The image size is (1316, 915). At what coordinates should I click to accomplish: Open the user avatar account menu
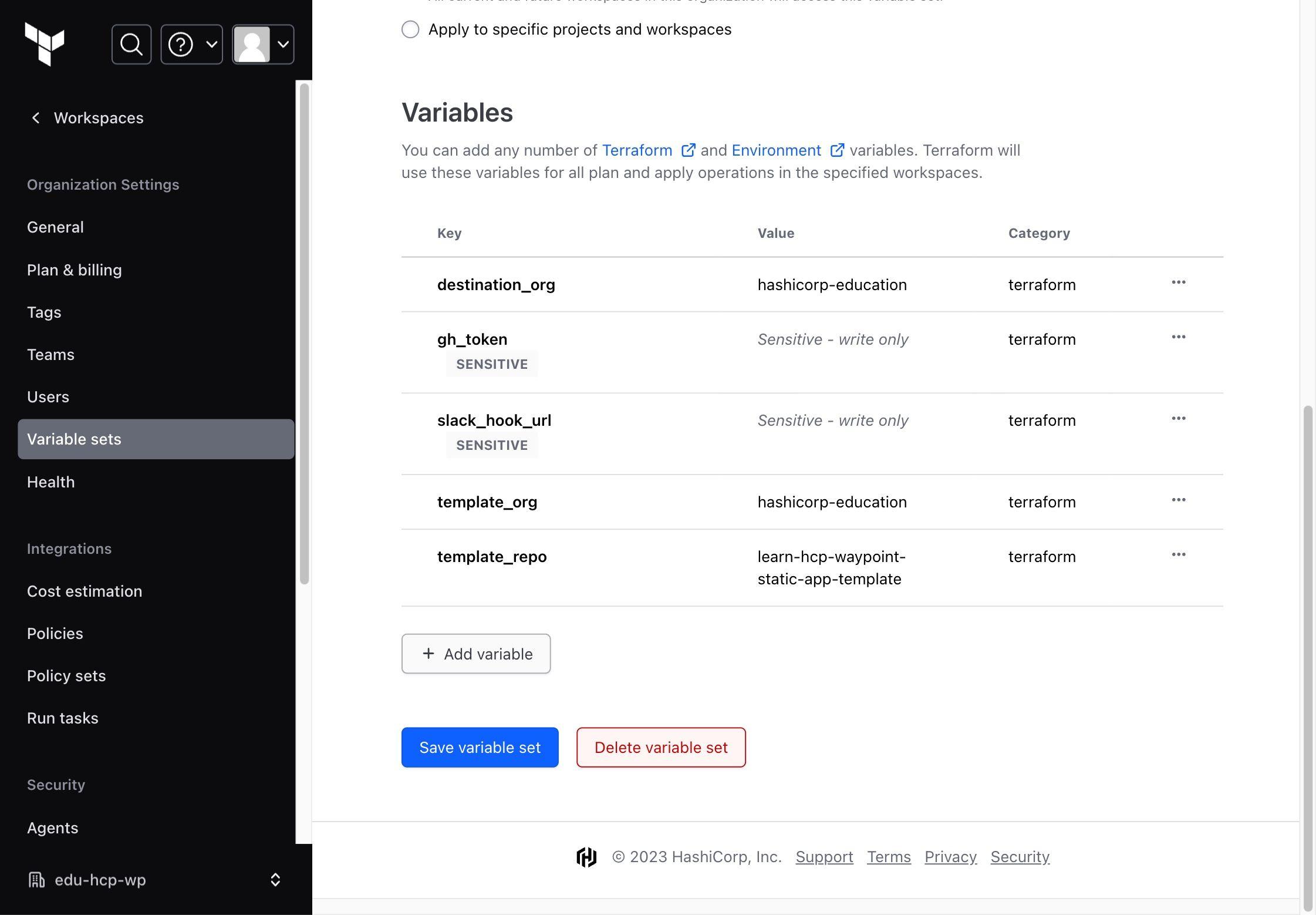(x=263, y=44)
